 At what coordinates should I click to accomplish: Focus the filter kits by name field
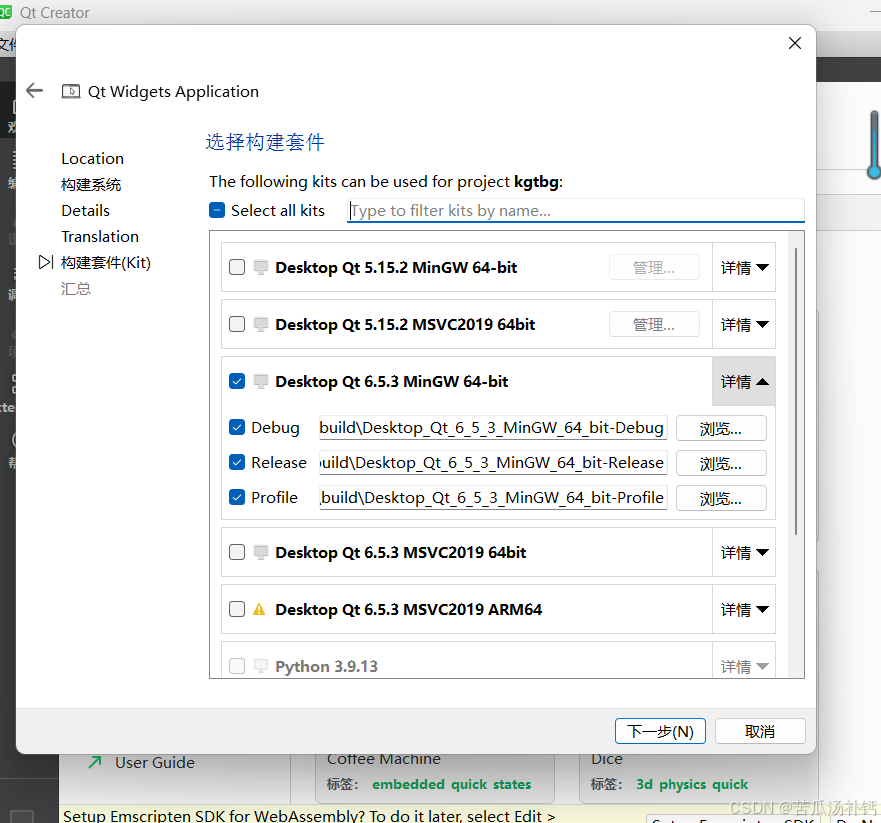click(x=575, y=210)
